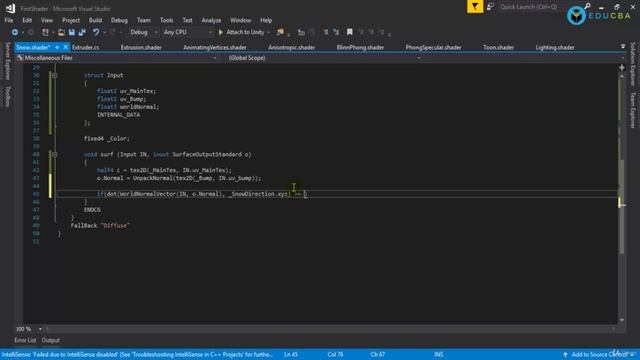
Task: Switch to the Lighting.shader tab
Action: click(x=555, y=47)
